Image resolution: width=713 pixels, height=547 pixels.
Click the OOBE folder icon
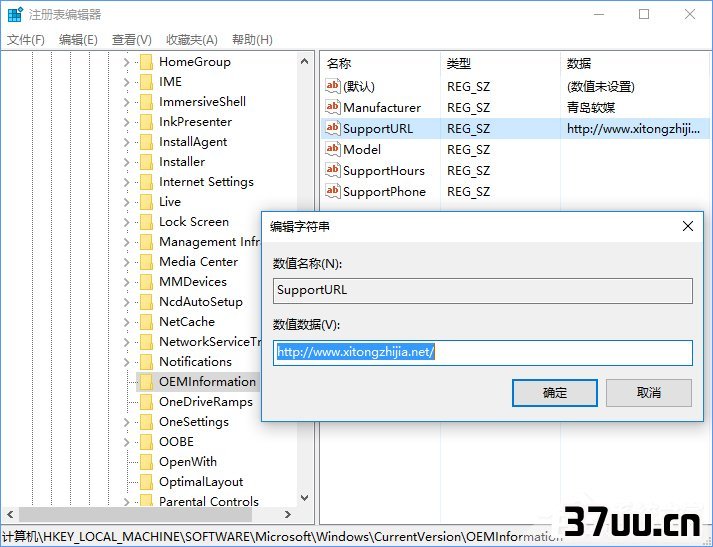146,442
